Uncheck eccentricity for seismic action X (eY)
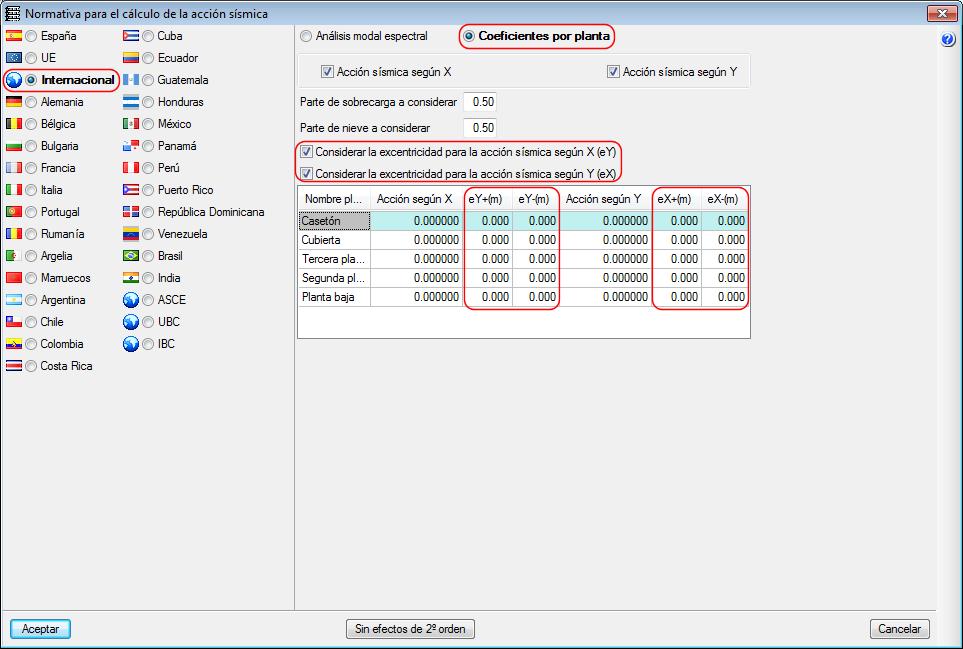The image size is (963, 649). [306, 152]
